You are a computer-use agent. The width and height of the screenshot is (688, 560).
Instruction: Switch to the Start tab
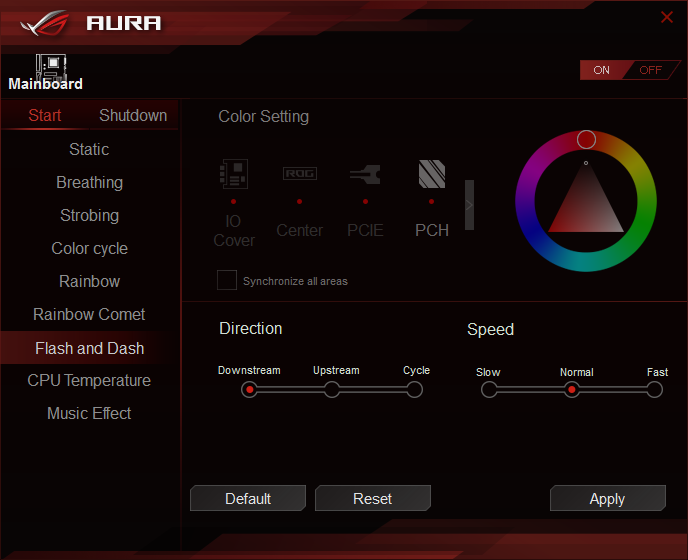pyautogui.click(x=44, y=115)
